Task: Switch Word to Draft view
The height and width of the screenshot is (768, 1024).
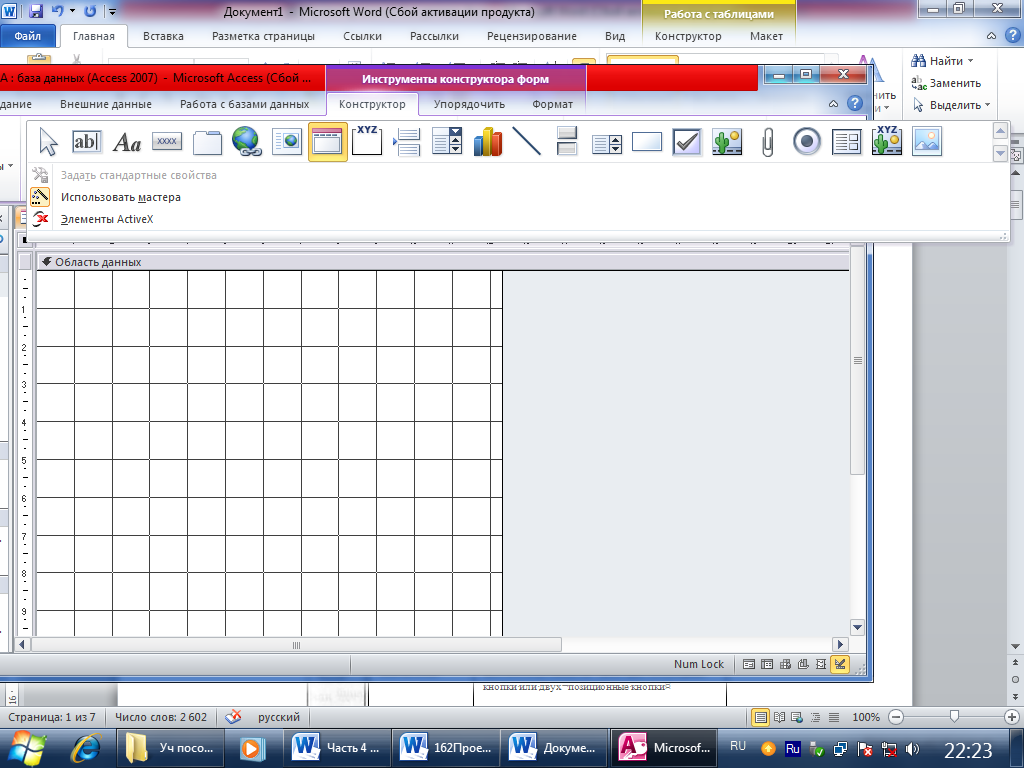Action: coord(834,717)
